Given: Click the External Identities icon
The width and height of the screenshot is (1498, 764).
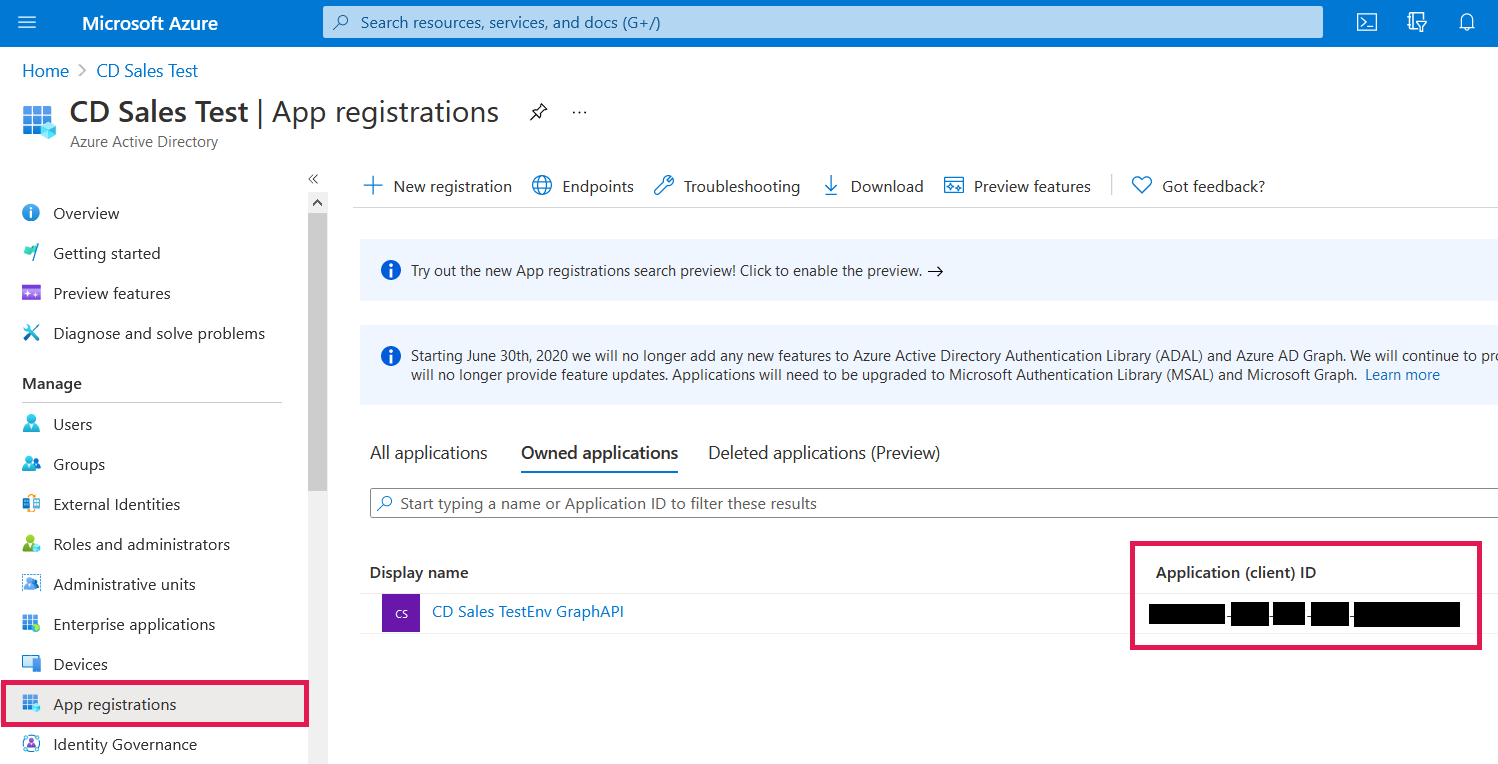Looking at the screenshot, I should coord(31,504).
